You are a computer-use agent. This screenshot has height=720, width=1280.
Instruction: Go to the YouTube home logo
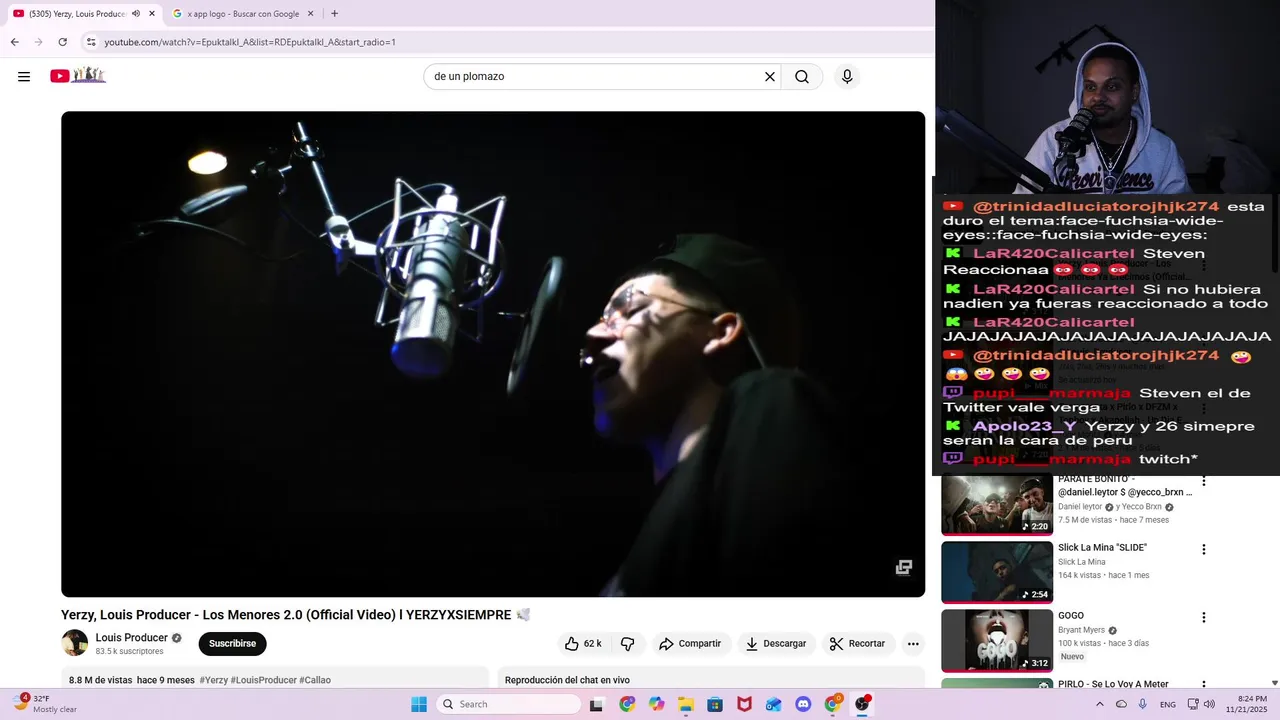78,76
